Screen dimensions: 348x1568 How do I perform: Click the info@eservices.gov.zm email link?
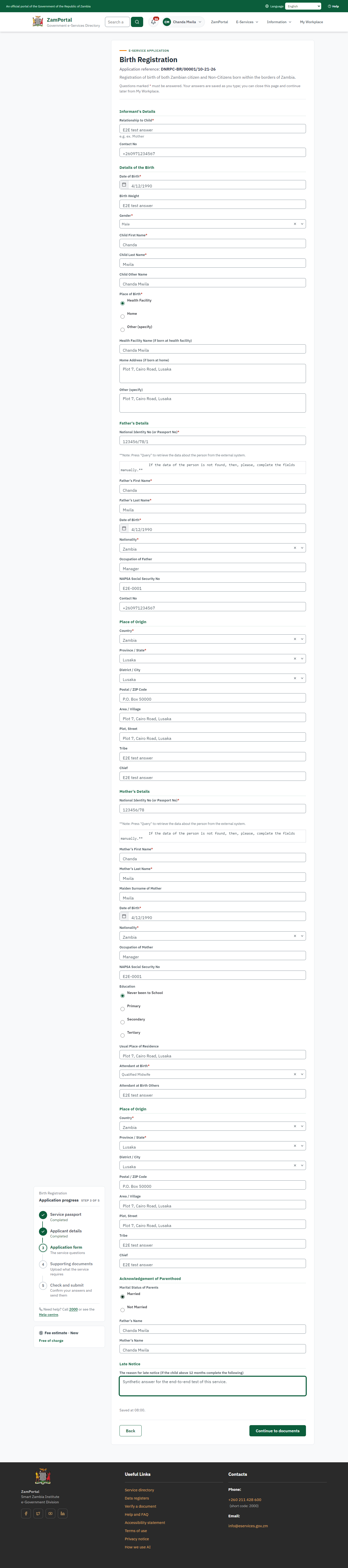coord(248,1526)
